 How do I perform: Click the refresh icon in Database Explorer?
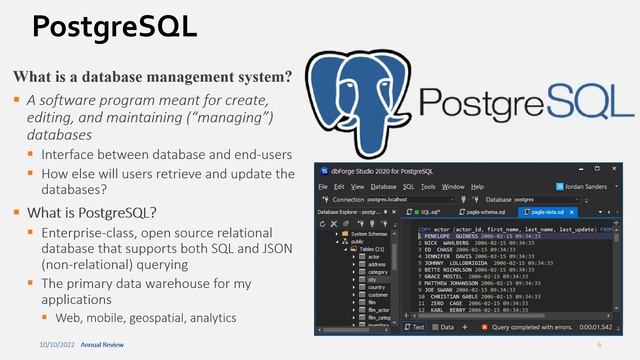coord(322,224)
